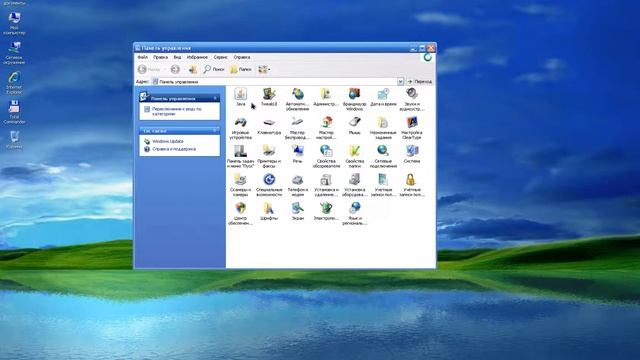Collapse the См. также side panel
The height and width of the screenshot is (360, 640).
(215, 131)
